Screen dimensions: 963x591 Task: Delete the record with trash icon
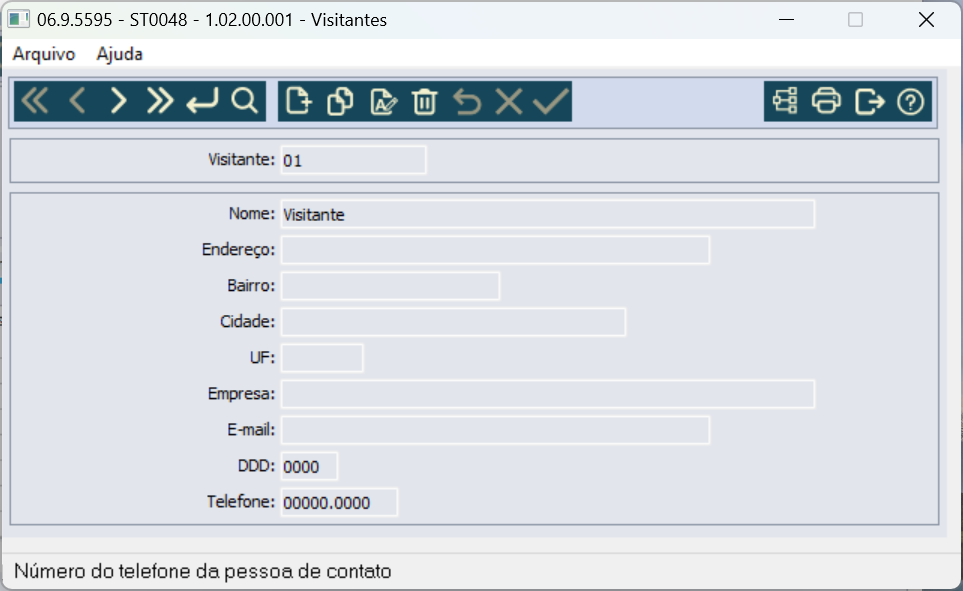[424, 101]
